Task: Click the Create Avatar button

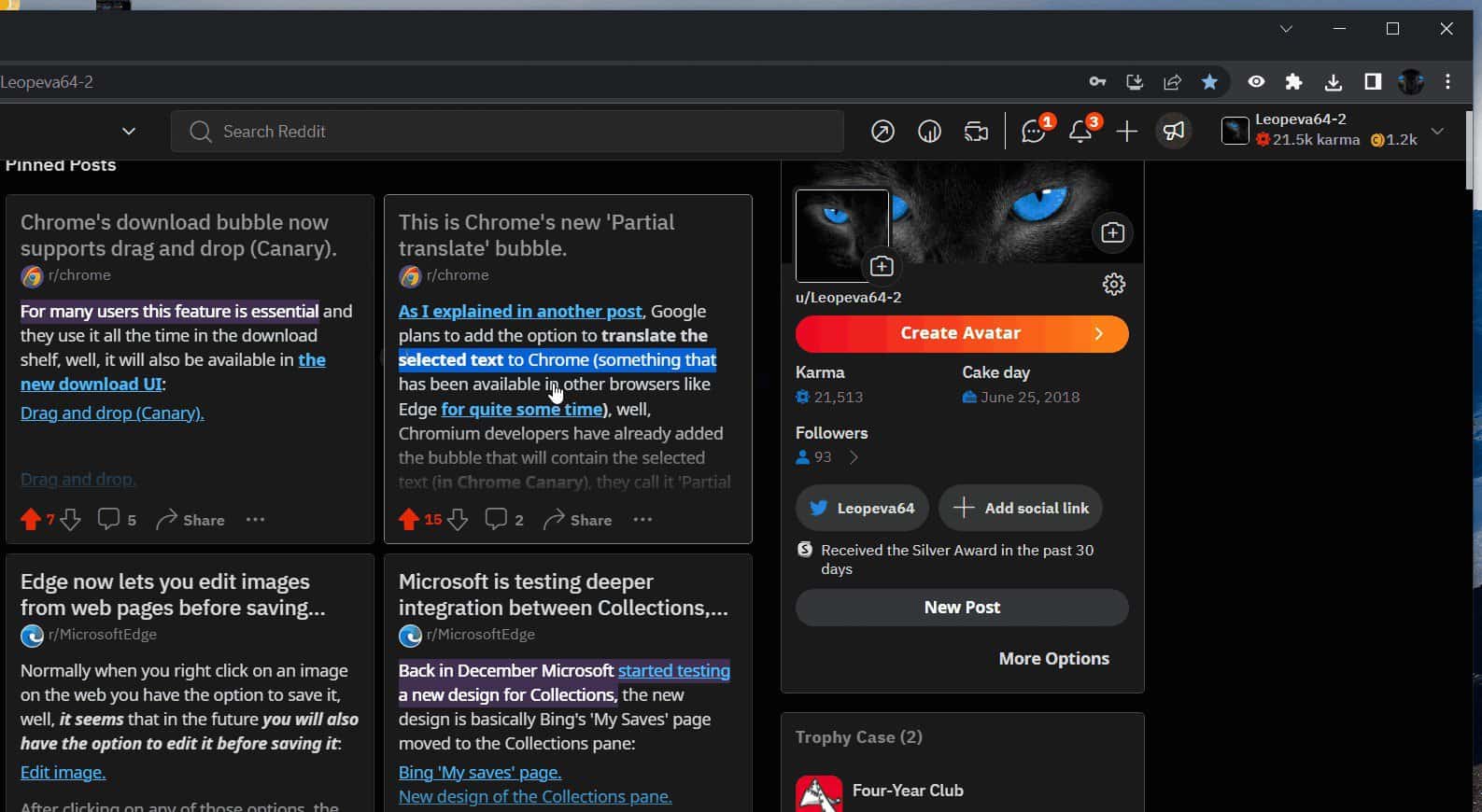Action: [962, 334]
